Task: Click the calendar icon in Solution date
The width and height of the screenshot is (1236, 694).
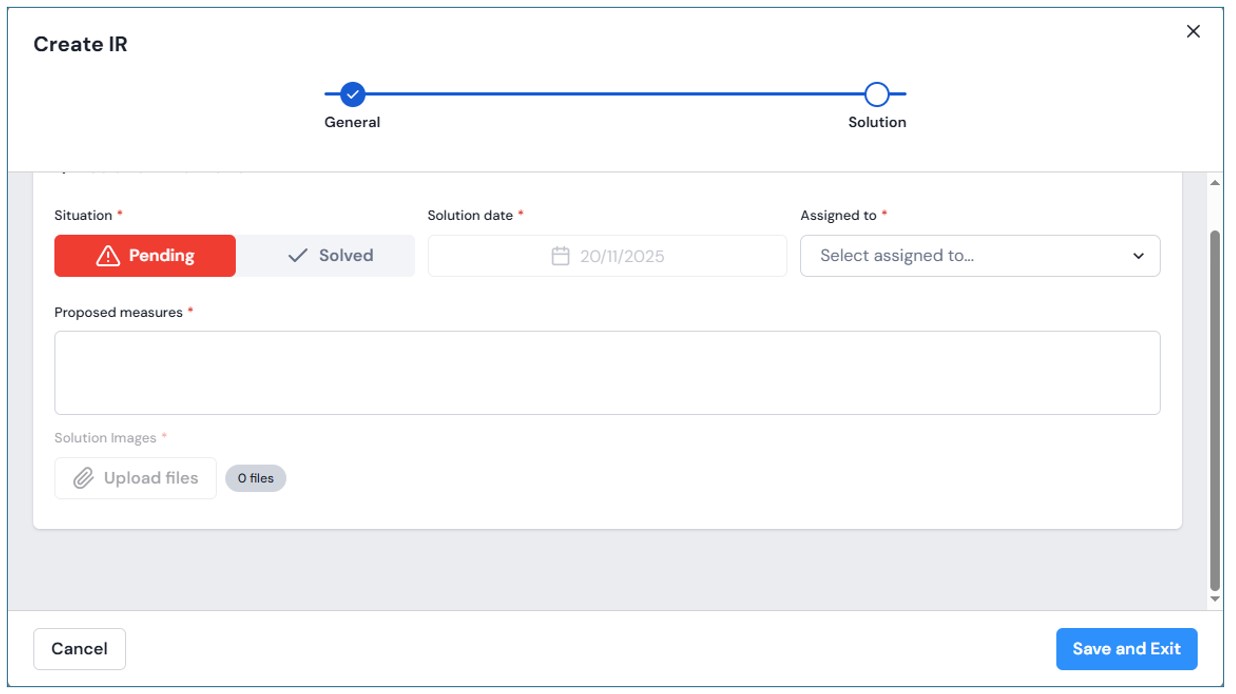Action: 561,256
